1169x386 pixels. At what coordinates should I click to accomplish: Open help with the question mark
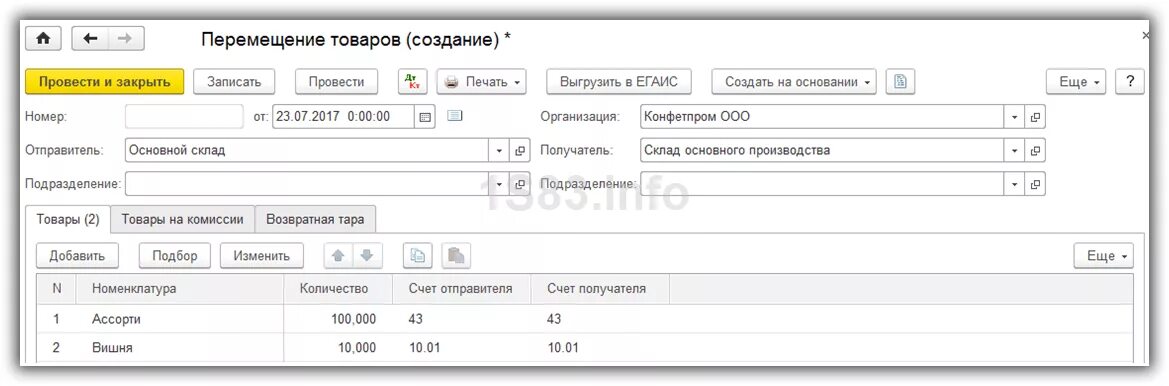coord(1129,82)
